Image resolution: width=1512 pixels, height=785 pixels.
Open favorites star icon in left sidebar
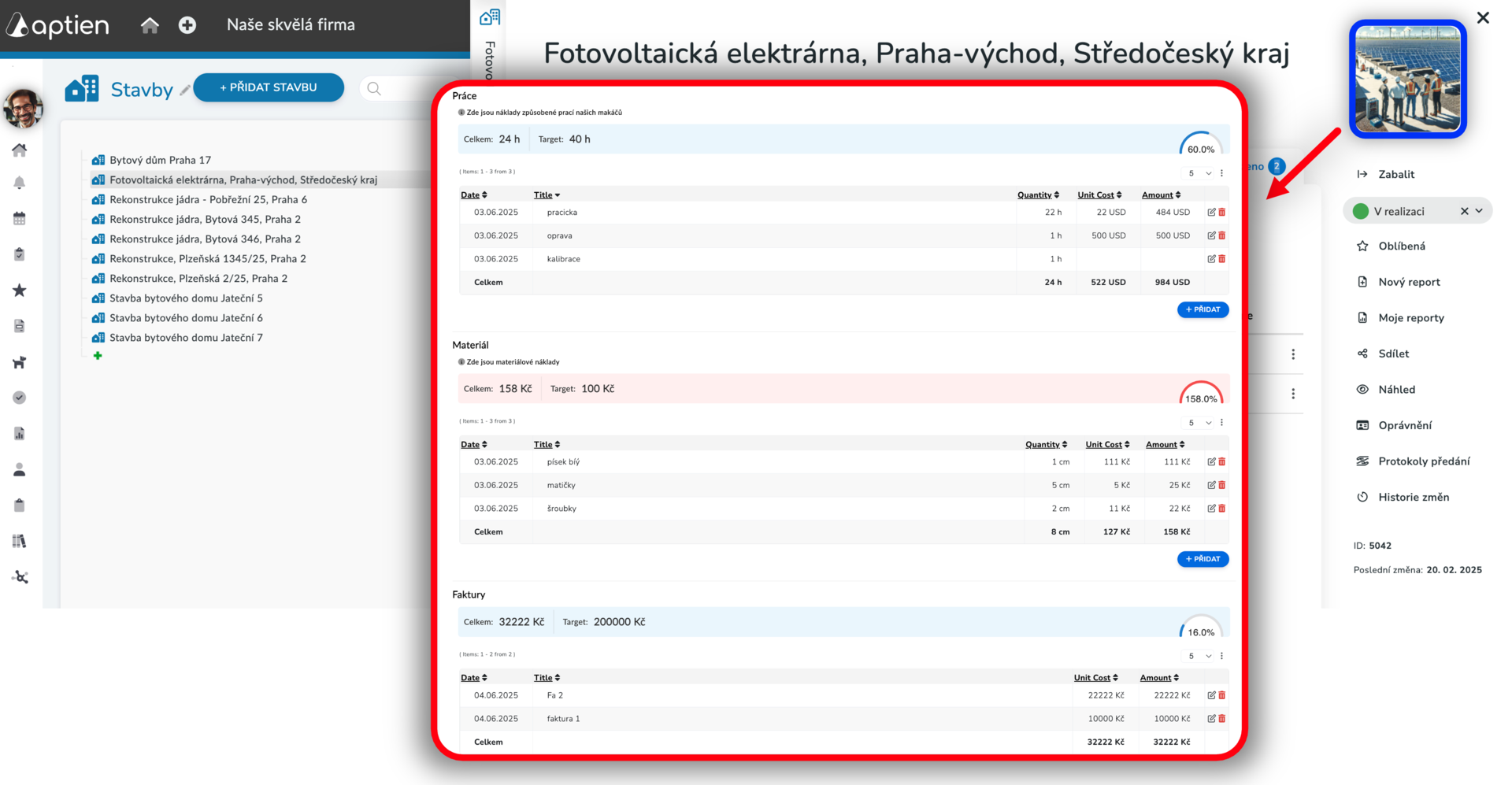click(x=20, y=291)
